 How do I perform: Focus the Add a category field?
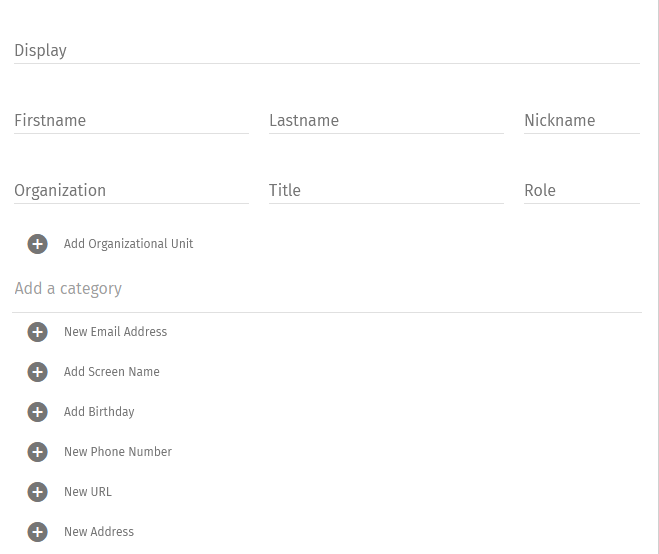(326, 289)
